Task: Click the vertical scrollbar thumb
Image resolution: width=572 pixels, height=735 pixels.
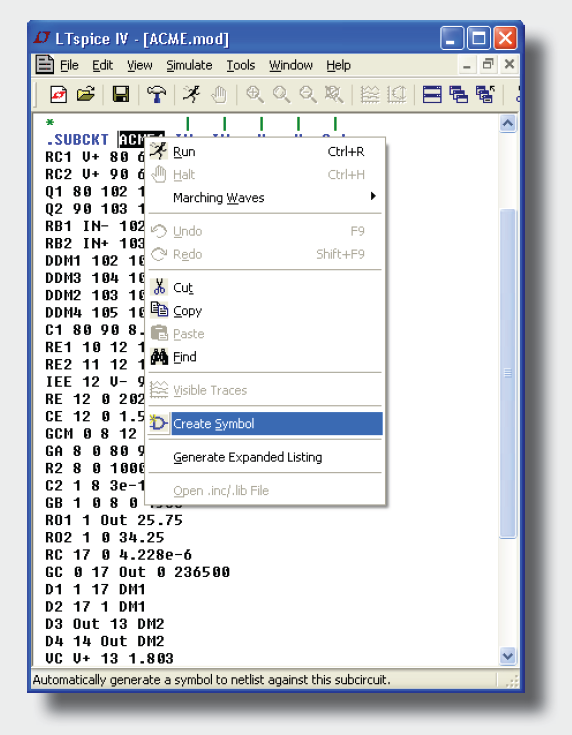Action: click(508, 374)
